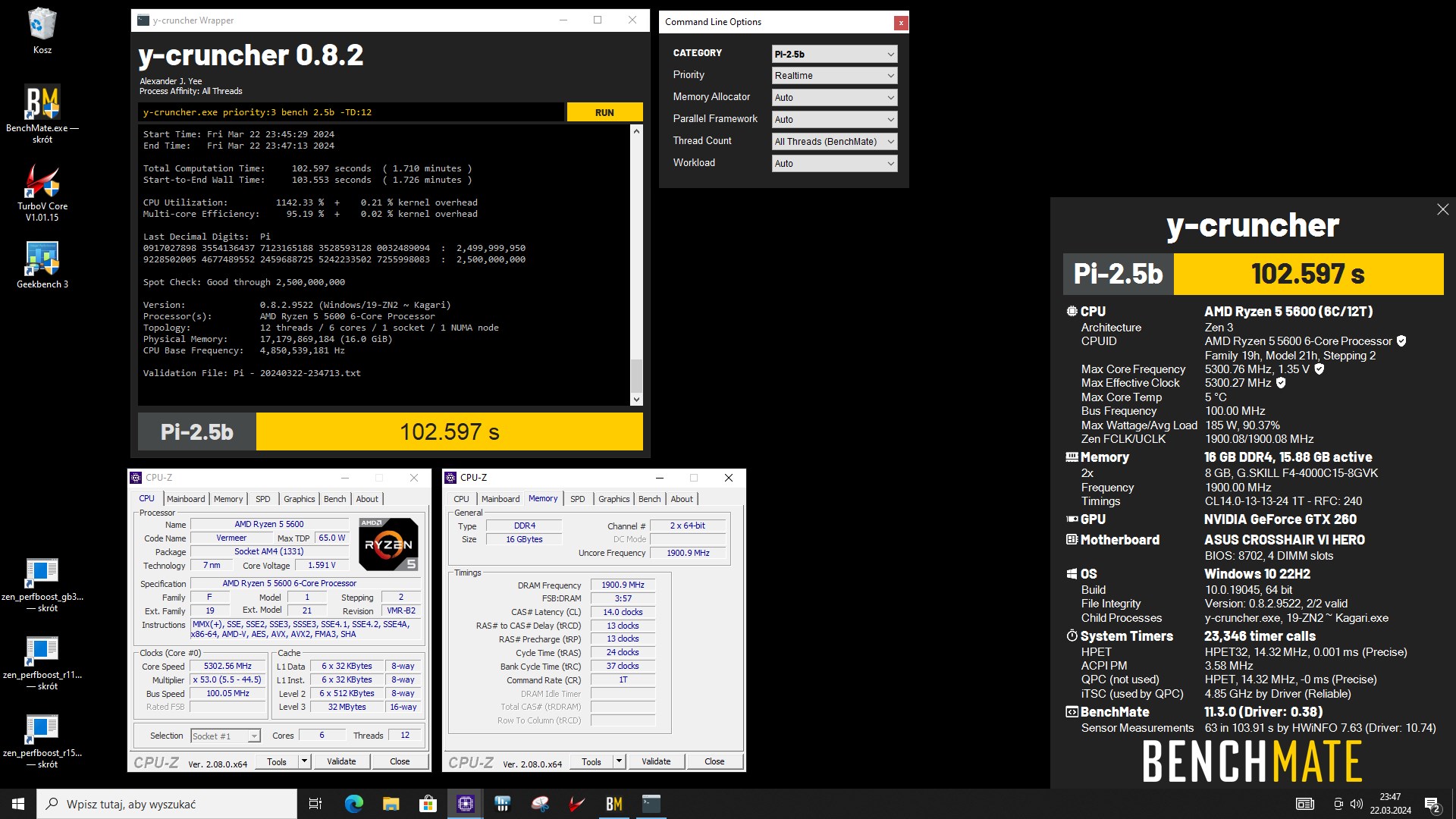Click the taskbar clock 23:47
This screenshot has height=819, width=1456.
(1390, 804)
